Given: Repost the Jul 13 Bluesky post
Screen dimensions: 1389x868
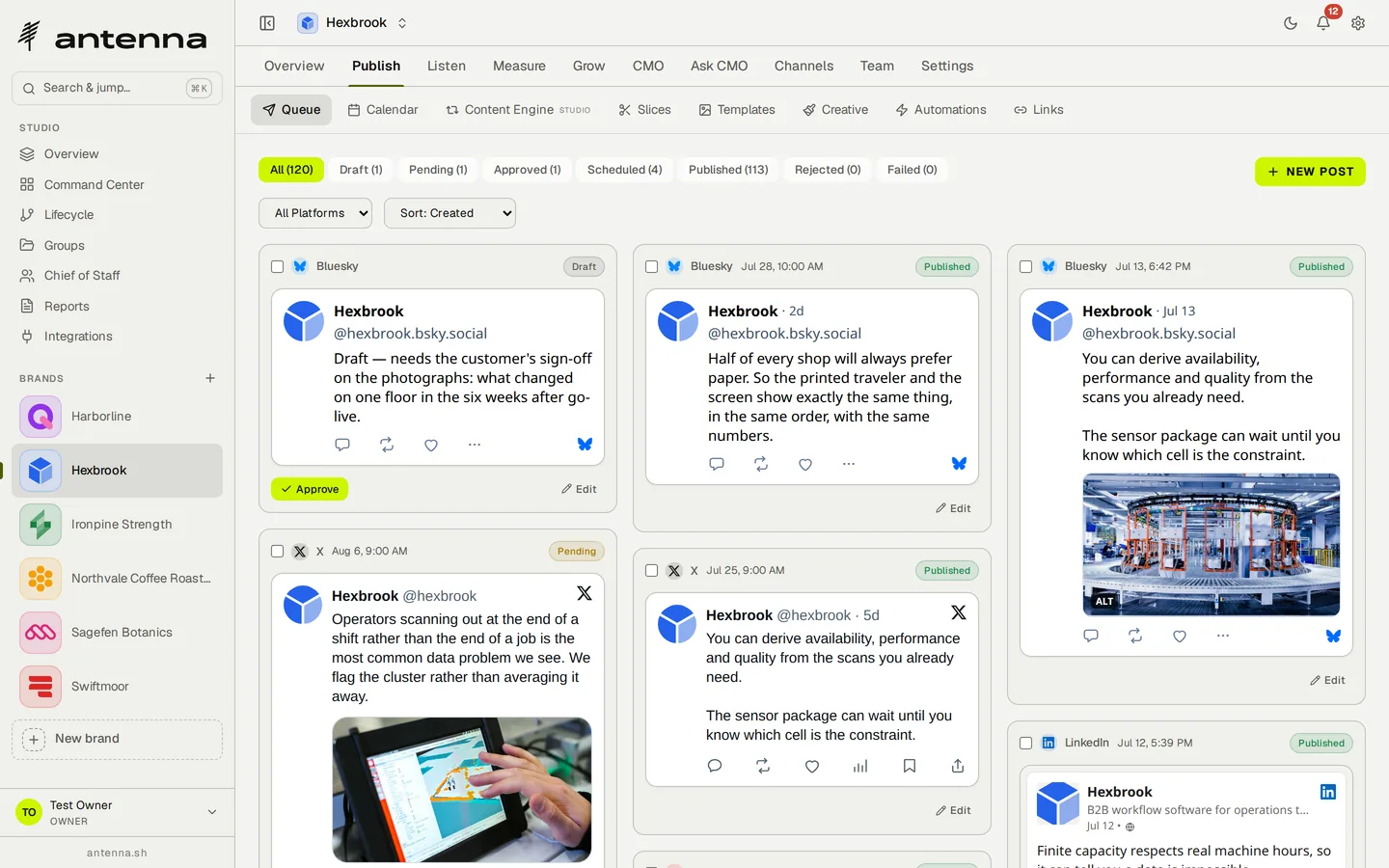Looking at the screenshot, I should point(1135,636).
